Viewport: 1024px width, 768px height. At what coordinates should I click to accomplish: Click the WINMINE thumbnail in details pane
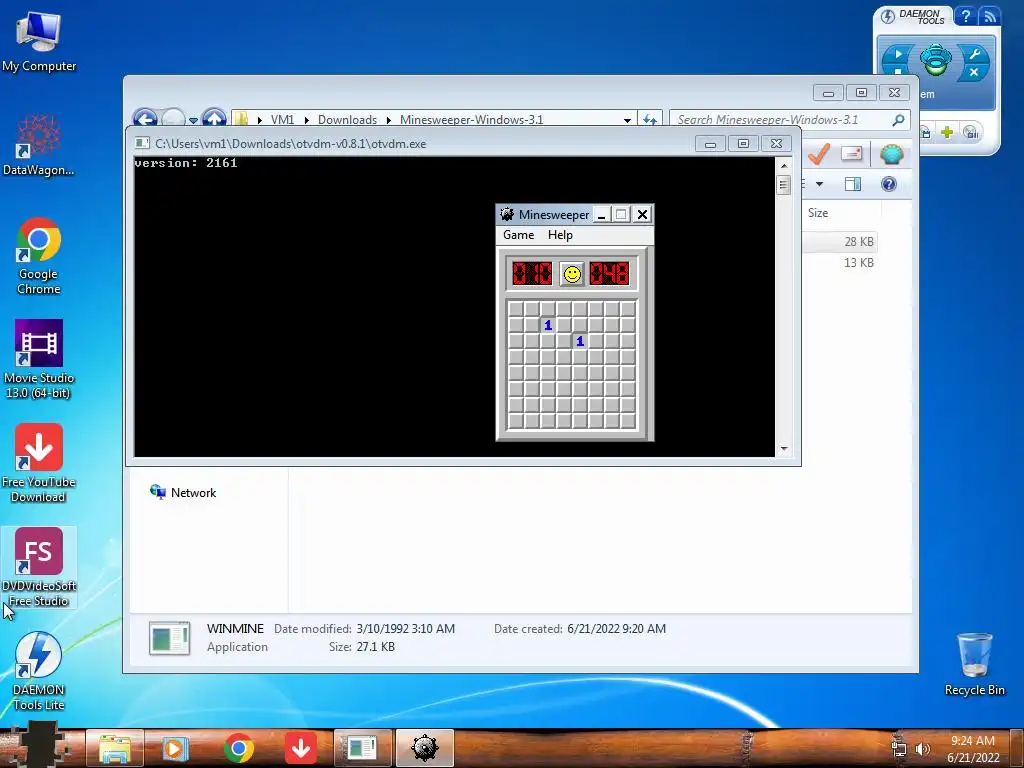click(x=170, y=638)
